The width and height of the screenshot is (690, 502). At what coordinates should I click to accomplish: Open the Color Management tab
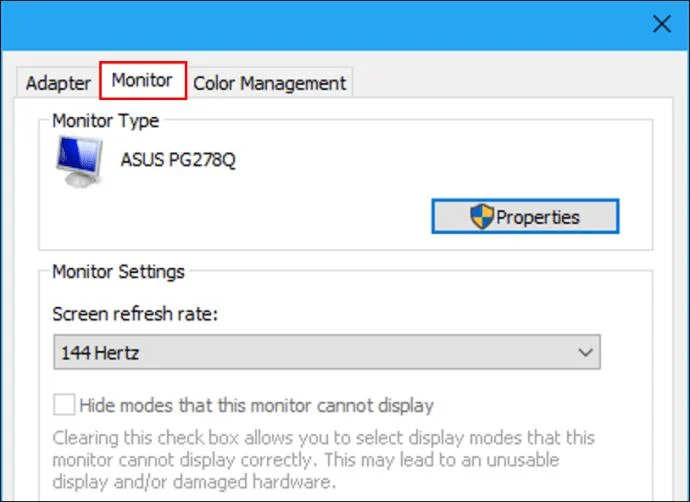[269, 83]
